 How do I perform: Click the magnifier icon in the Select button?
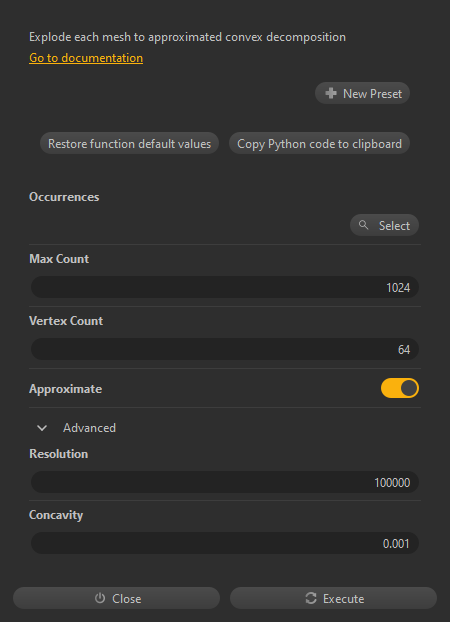click(x=363, y=225)
